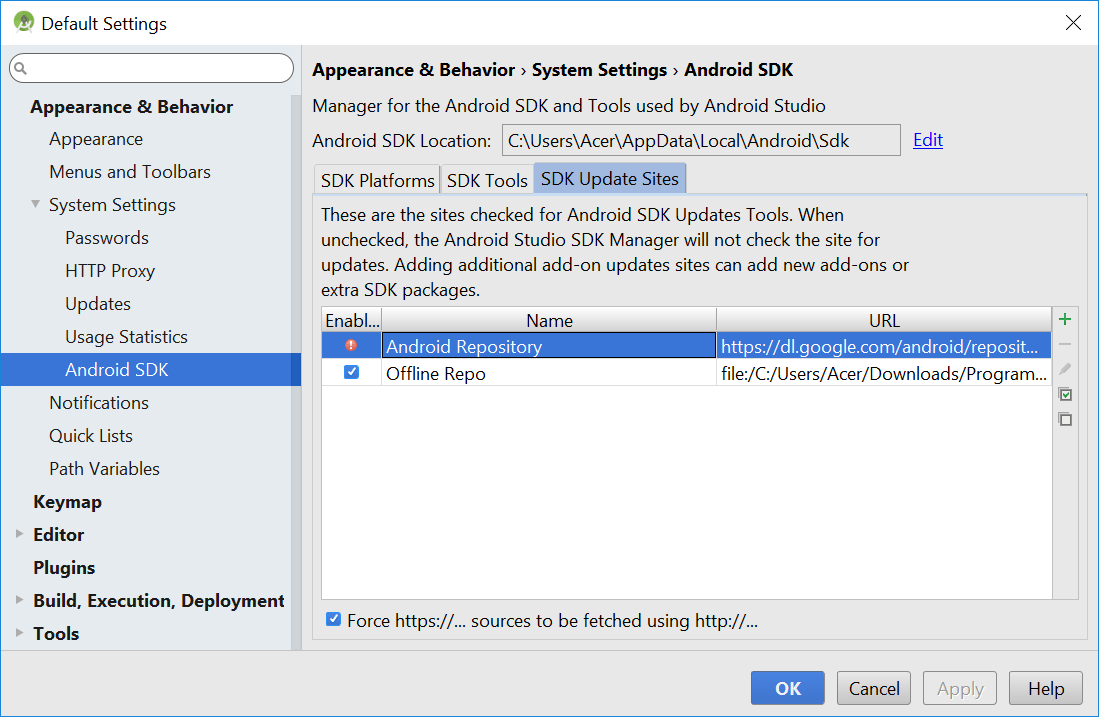Expand the Editor settings section
1099x717 pixels.
pyautogui.click(x=20, y=534)
